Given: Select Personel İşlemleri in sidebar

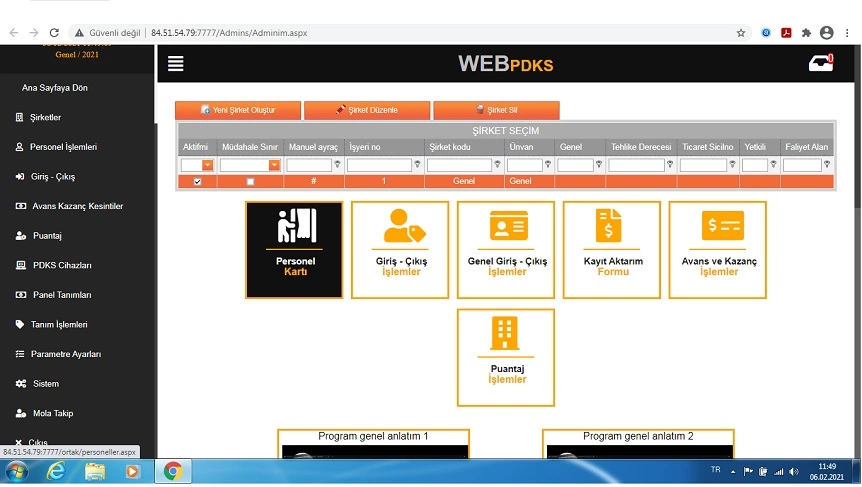Looking at the screenshot, I should [63, 147].
